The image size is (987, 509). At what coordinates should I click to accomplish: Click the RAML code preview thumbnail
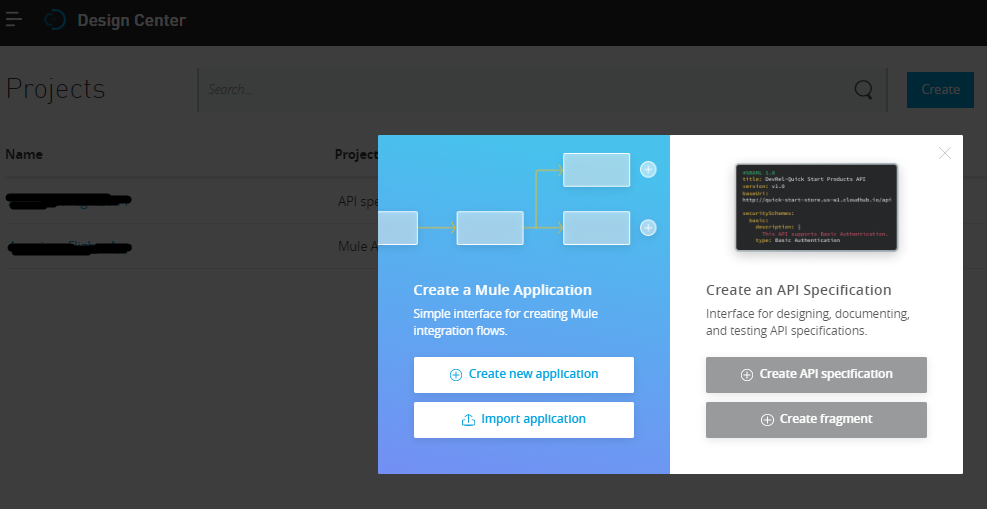[816, 207]
